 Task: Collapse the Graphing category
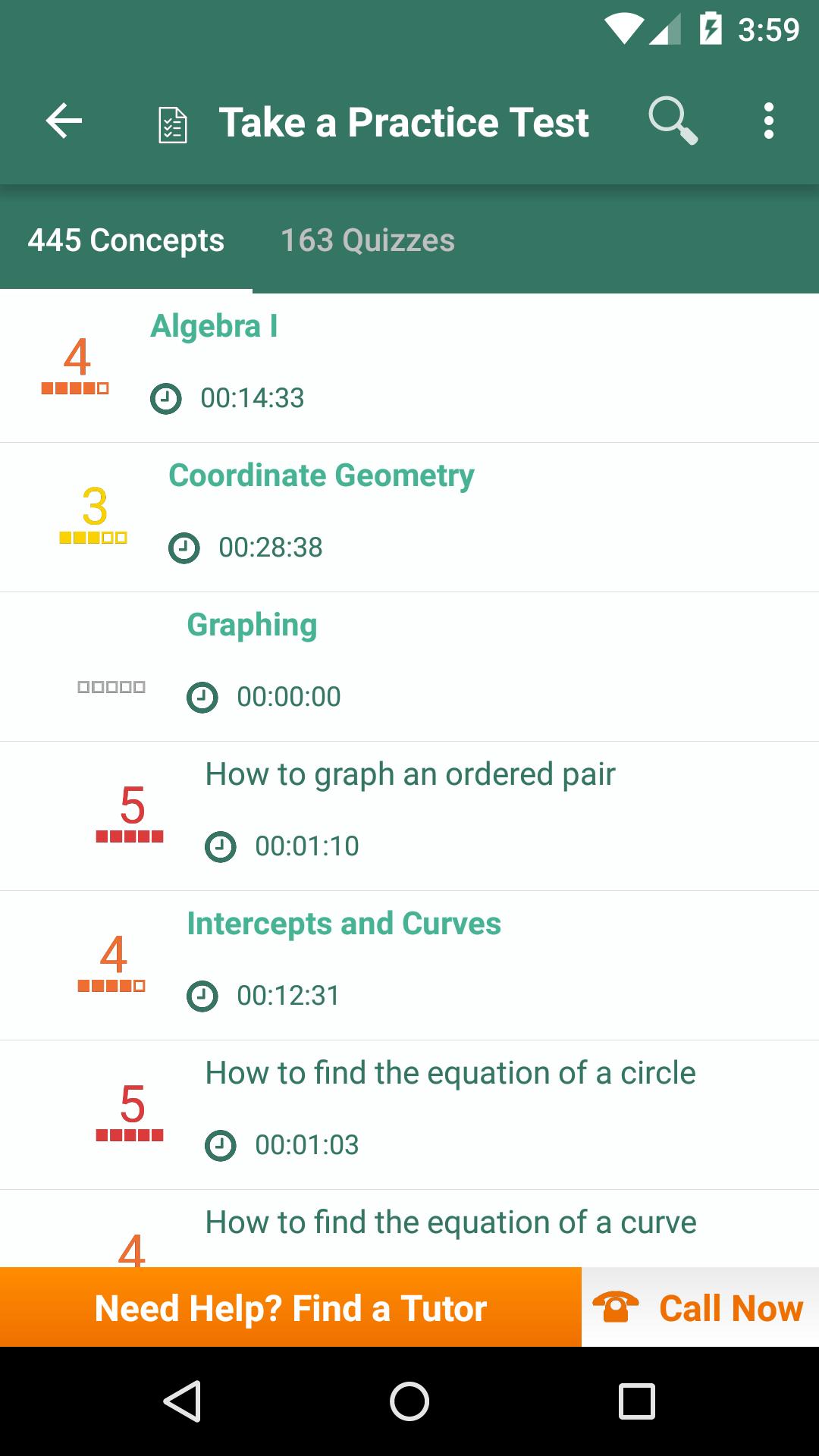click(x=409, y=667)
